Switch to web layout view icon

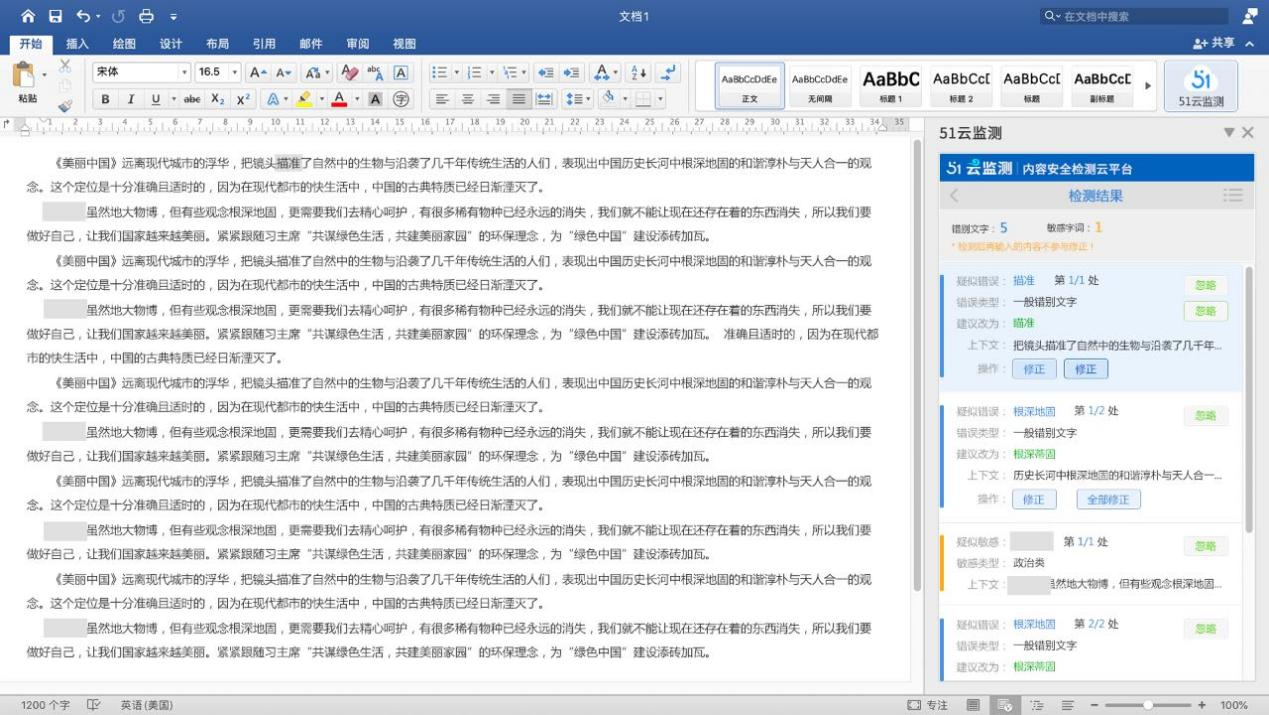1005,705
